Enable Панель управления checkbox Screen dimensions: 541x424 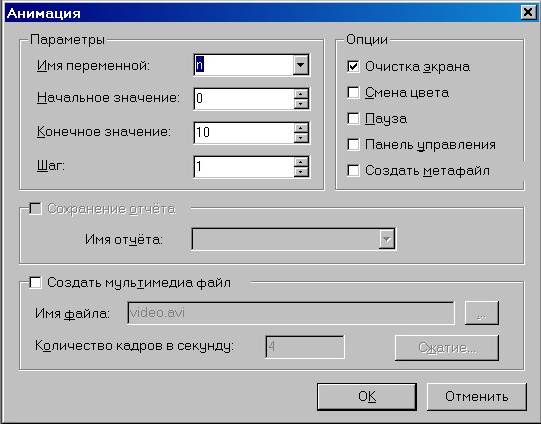pos(353,144)
